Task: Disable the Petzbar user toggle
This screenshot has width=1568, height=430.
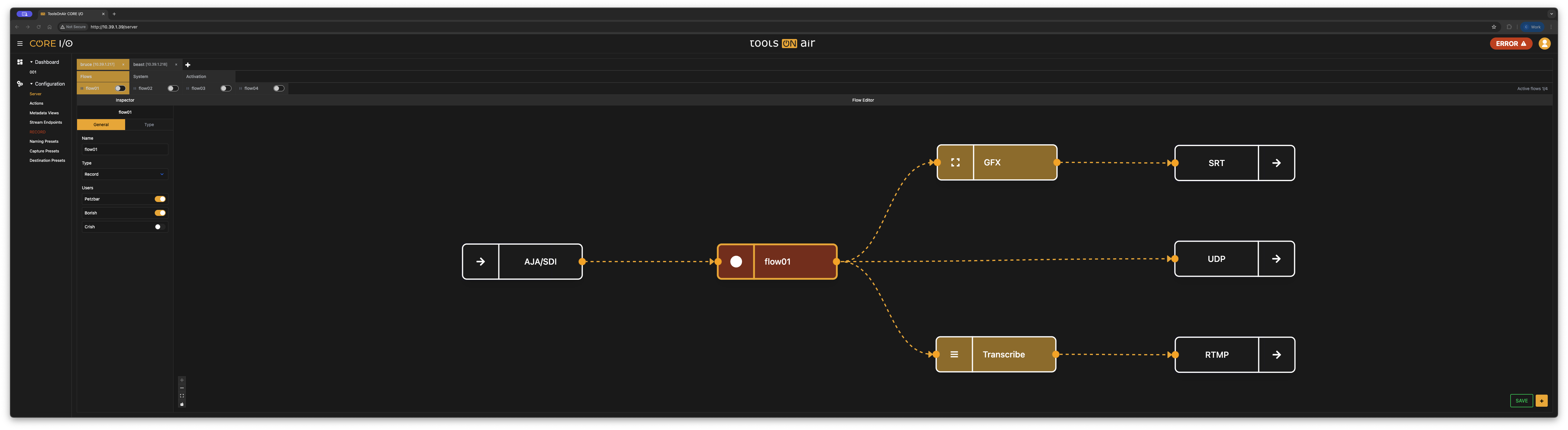Action: pos(160,199)
